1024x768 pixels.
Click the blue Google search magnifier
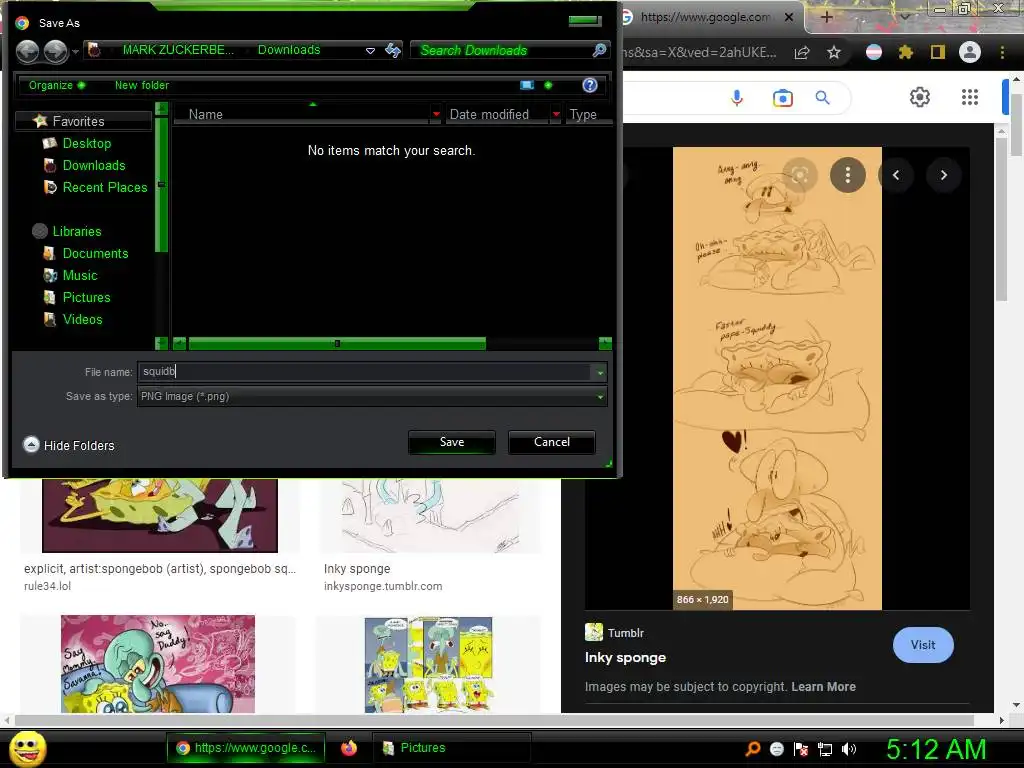click(x=823, y=97)
